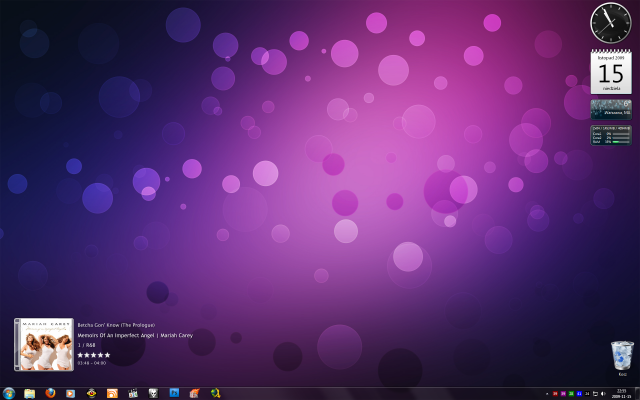Open Windows Media Player taskbar icon

pyautogui.click(x=71, y=393)
